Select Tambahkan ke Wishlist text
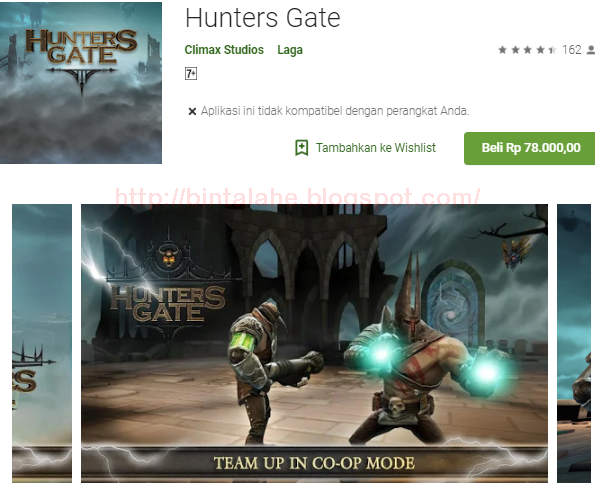This screenshot has width=595, height=492. coord(376,148)
